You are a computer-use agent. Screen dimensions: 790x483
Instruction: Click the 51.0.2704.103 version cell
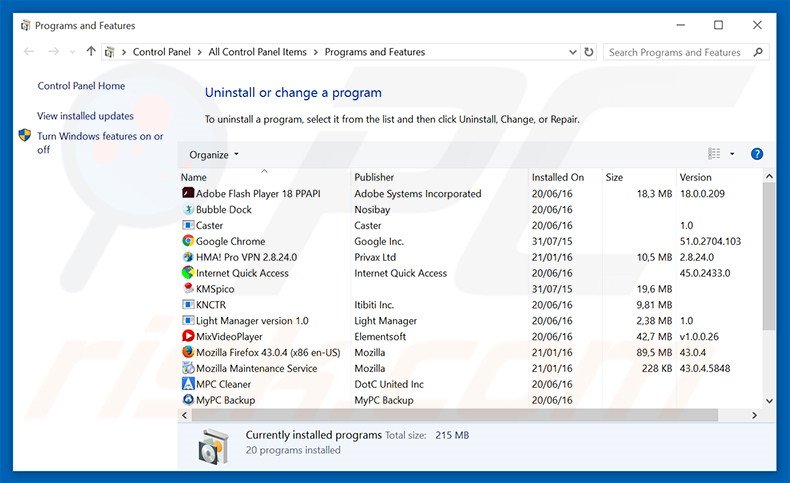pyautogui.click(x=710, y=241)
